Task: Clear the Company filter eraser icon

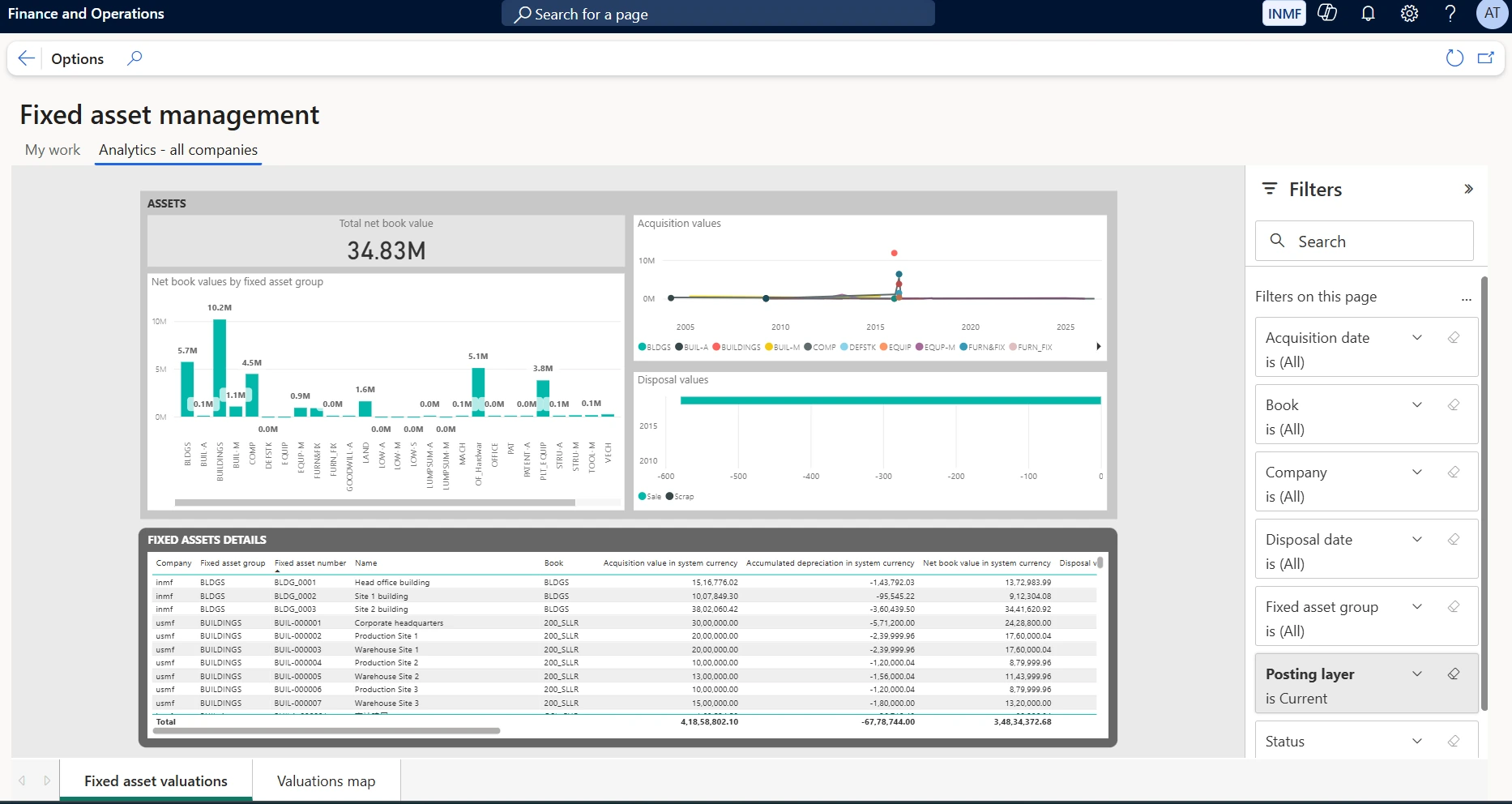Action: point(1454,472)
